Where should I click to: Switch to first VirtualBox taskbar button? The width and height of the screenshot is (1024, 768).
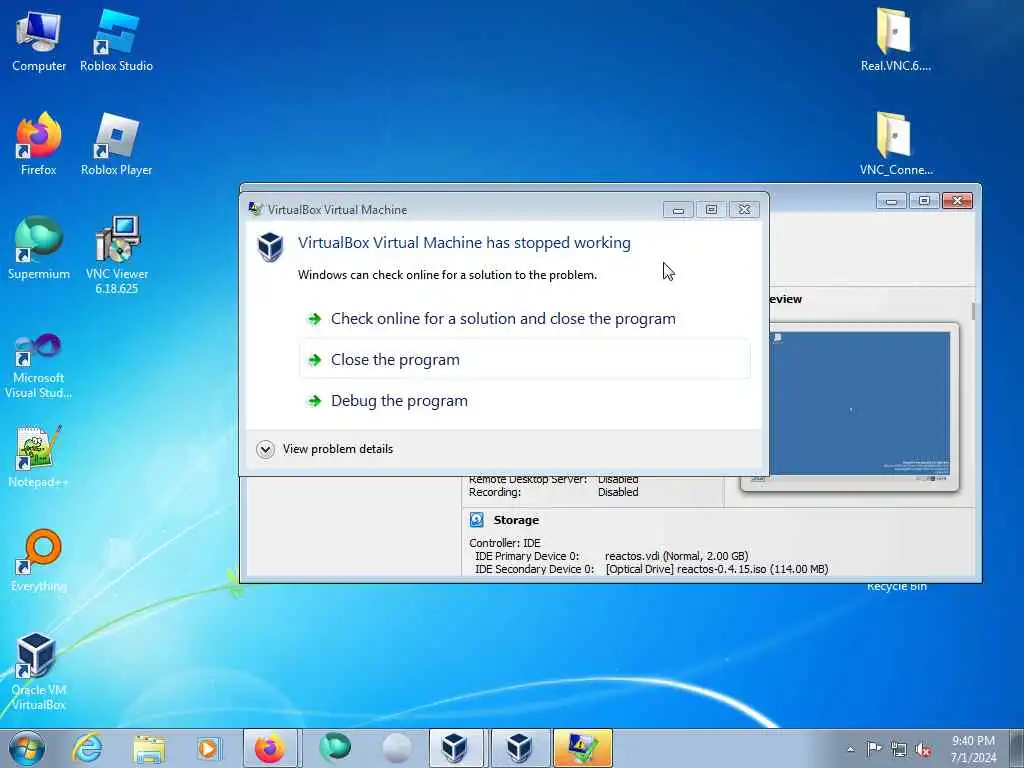coord(455,748)
